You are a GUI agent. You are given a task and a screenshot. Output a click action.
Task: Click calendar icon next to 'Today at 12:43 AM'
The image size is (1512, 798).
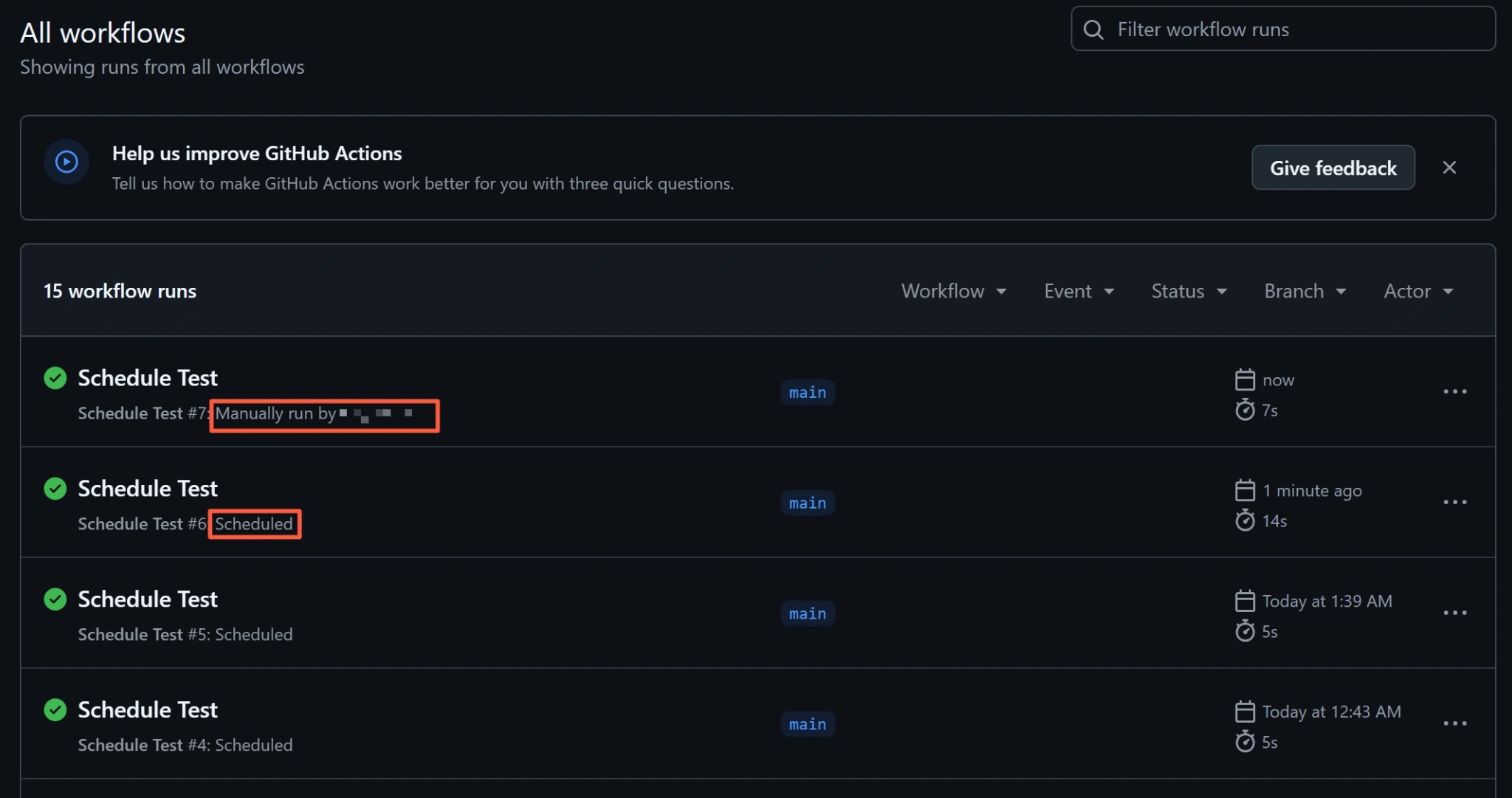pyautogui.click(x=1245, y=712)
